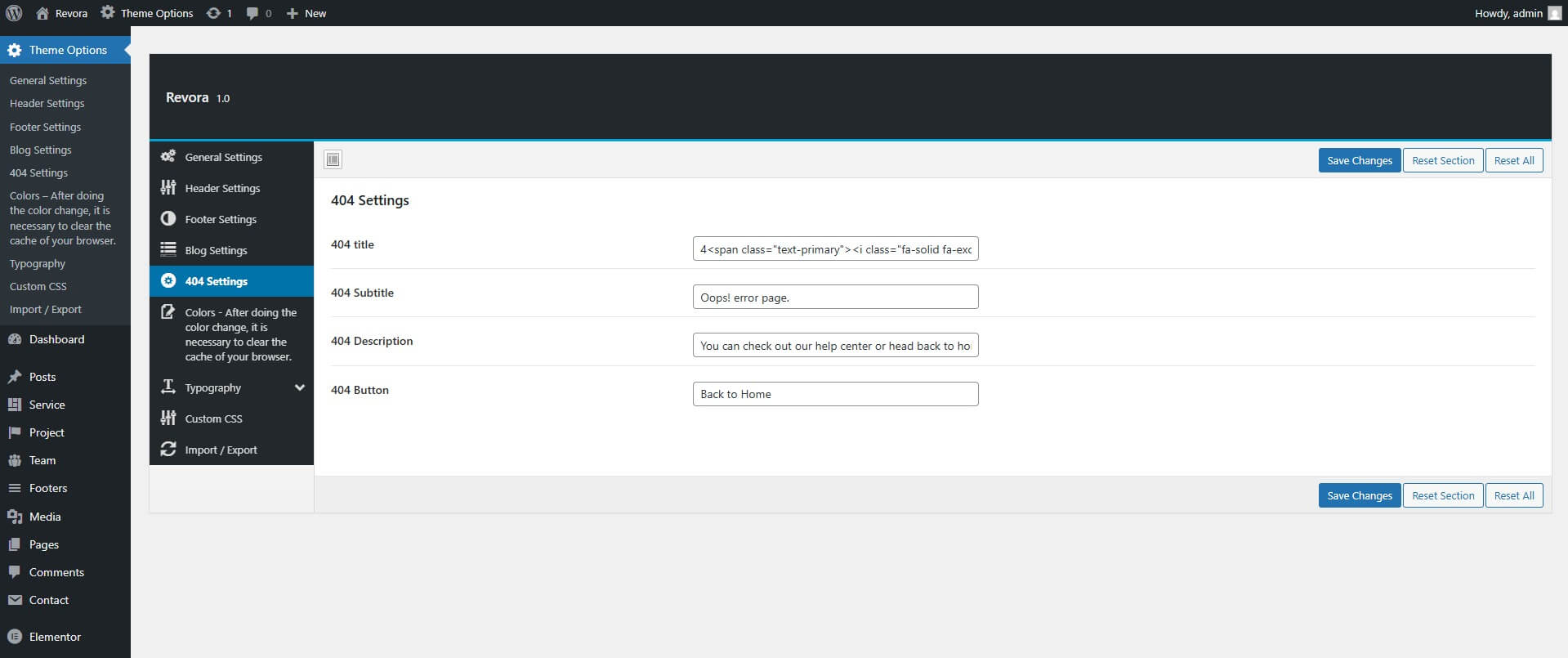The width and height of the screenshot is (1568, 658).
Task: Click the Project flag icon
Action: click(15, 432)
